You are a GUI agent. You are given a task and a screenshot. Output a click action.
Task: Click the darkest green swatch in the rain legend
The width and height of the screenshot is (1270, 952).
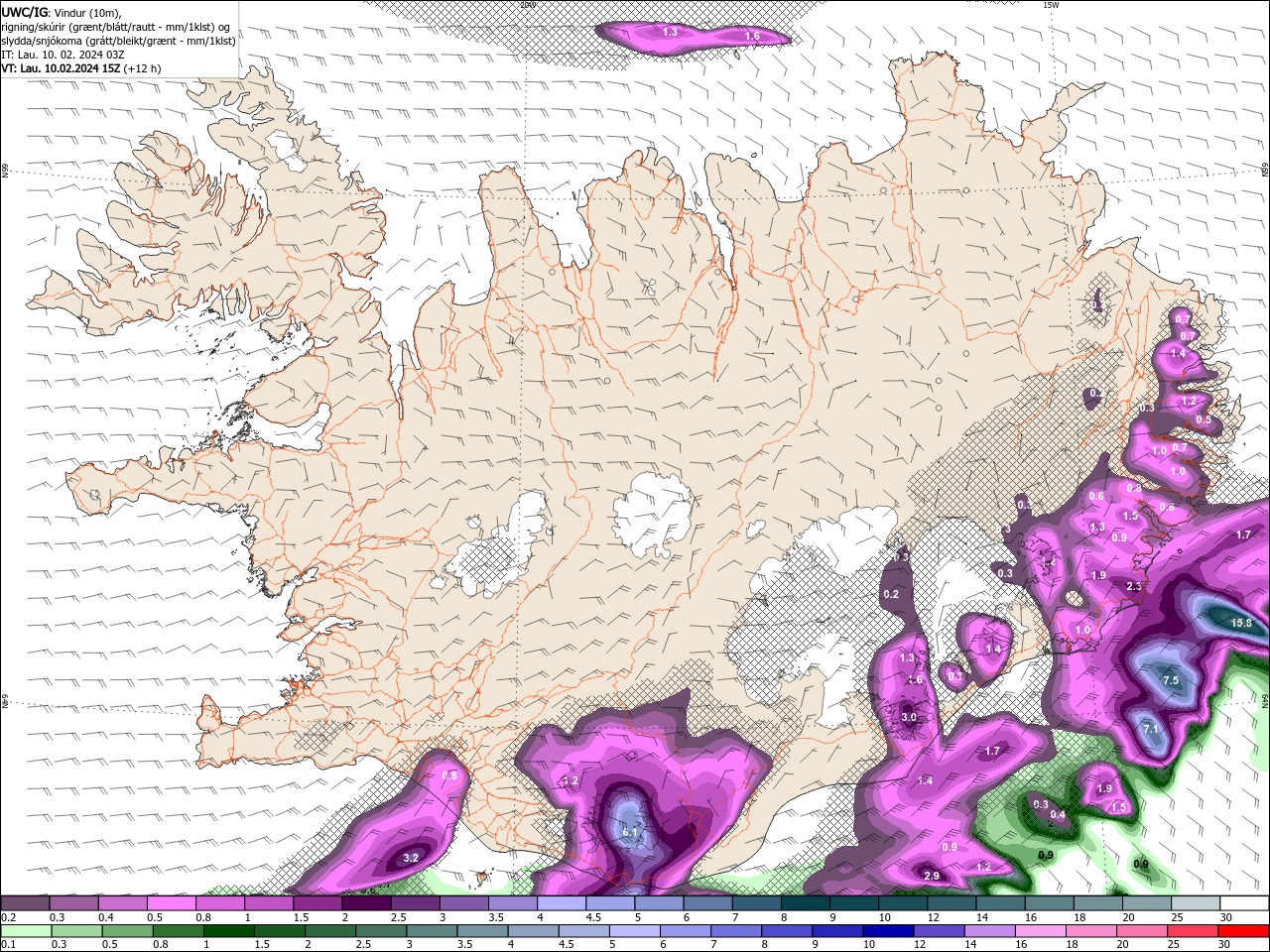pos(227,931)
